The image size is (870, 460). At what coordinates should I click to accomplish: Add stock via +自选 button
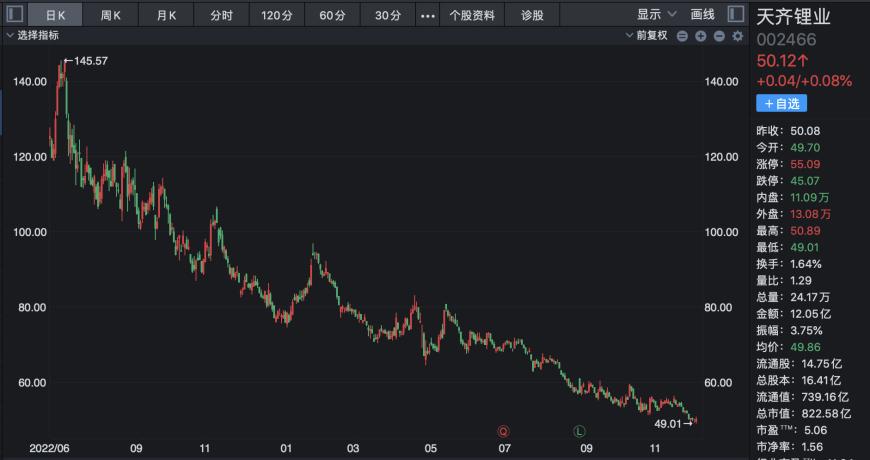[x=781, y=104]
